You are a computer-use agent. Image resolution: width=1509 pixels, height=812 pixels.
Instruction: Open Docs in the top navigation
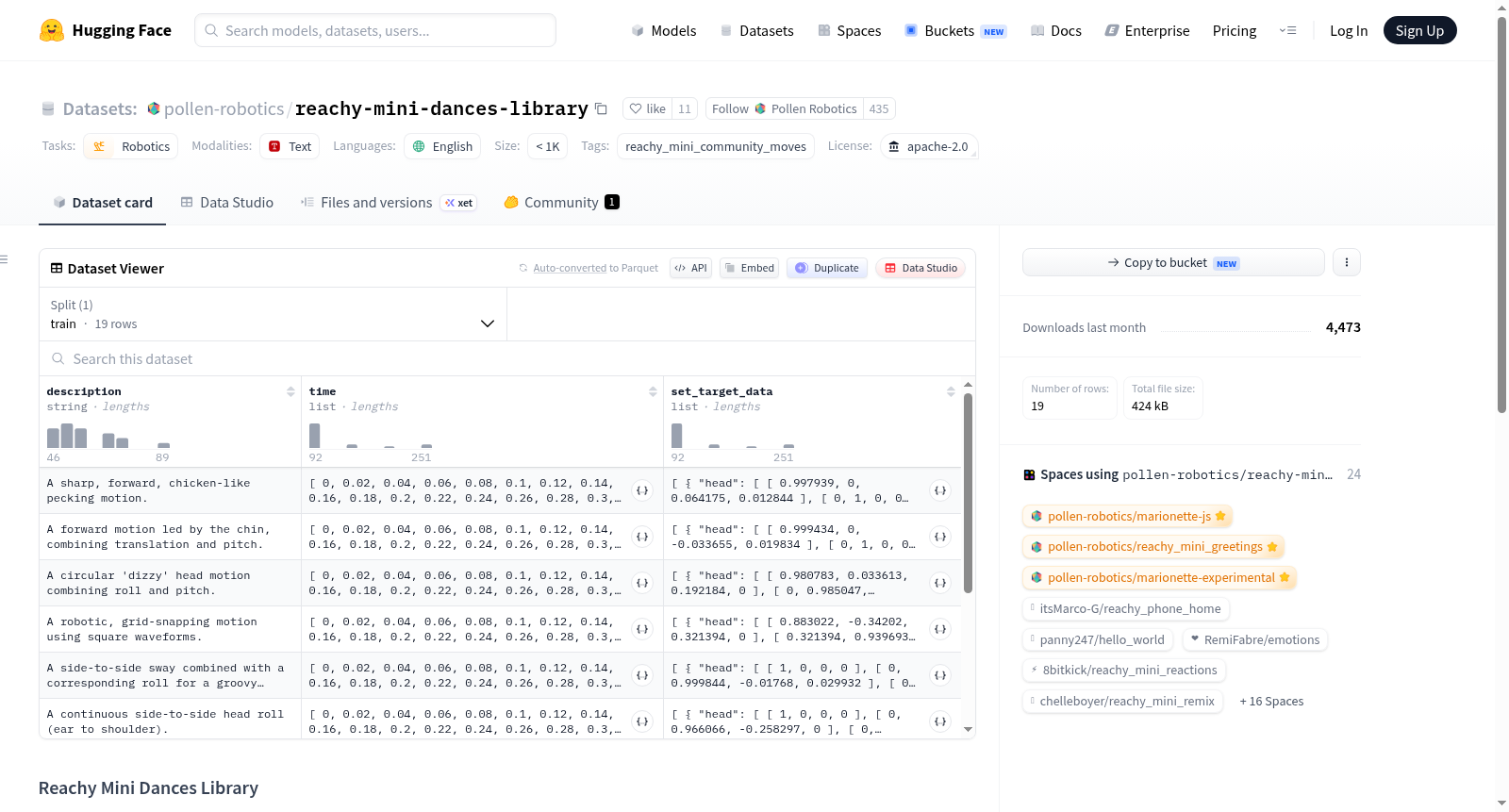coord(1056,30)
